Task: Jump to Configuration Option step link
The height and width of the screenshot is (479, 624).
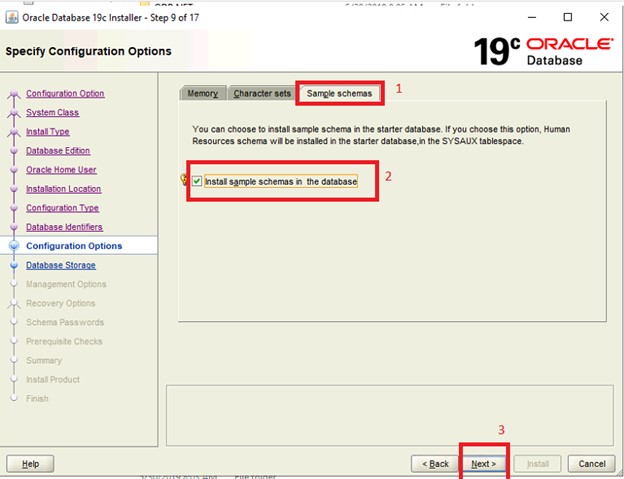Action: [x=65, y=94]
